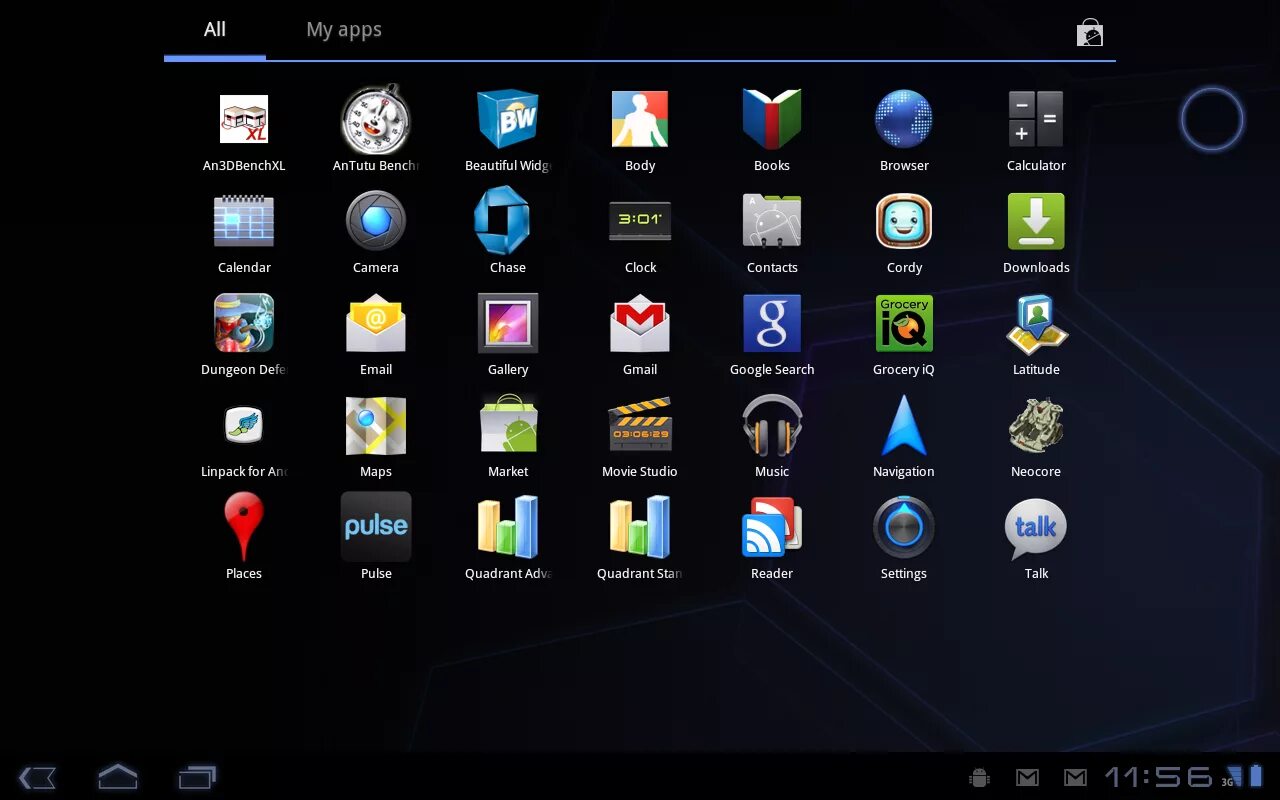The width and height of the screenshot is (1280, 800).
Task: Open the An3DBenchXL app
Action: point(244,120)
